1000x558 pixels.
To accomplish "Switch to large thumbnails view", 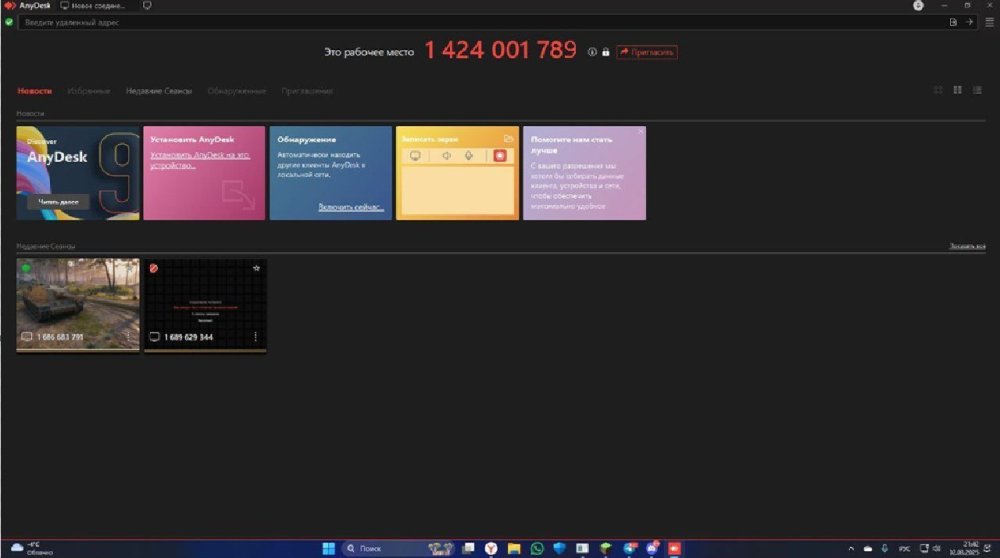I will (938, 91).
